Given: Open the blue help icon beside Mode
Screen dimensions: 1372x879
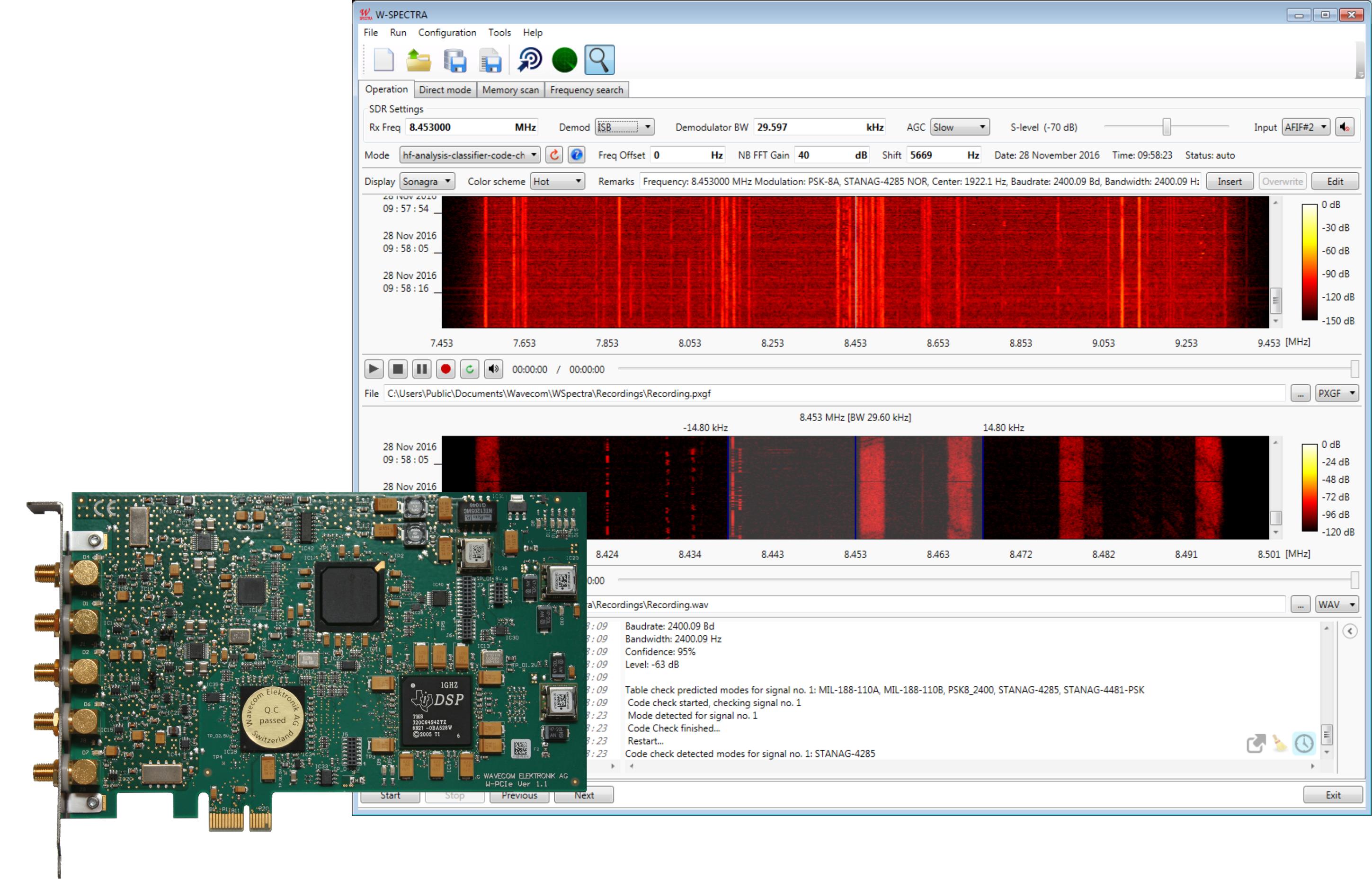Looking at the screenshot, I should [577, 155].
